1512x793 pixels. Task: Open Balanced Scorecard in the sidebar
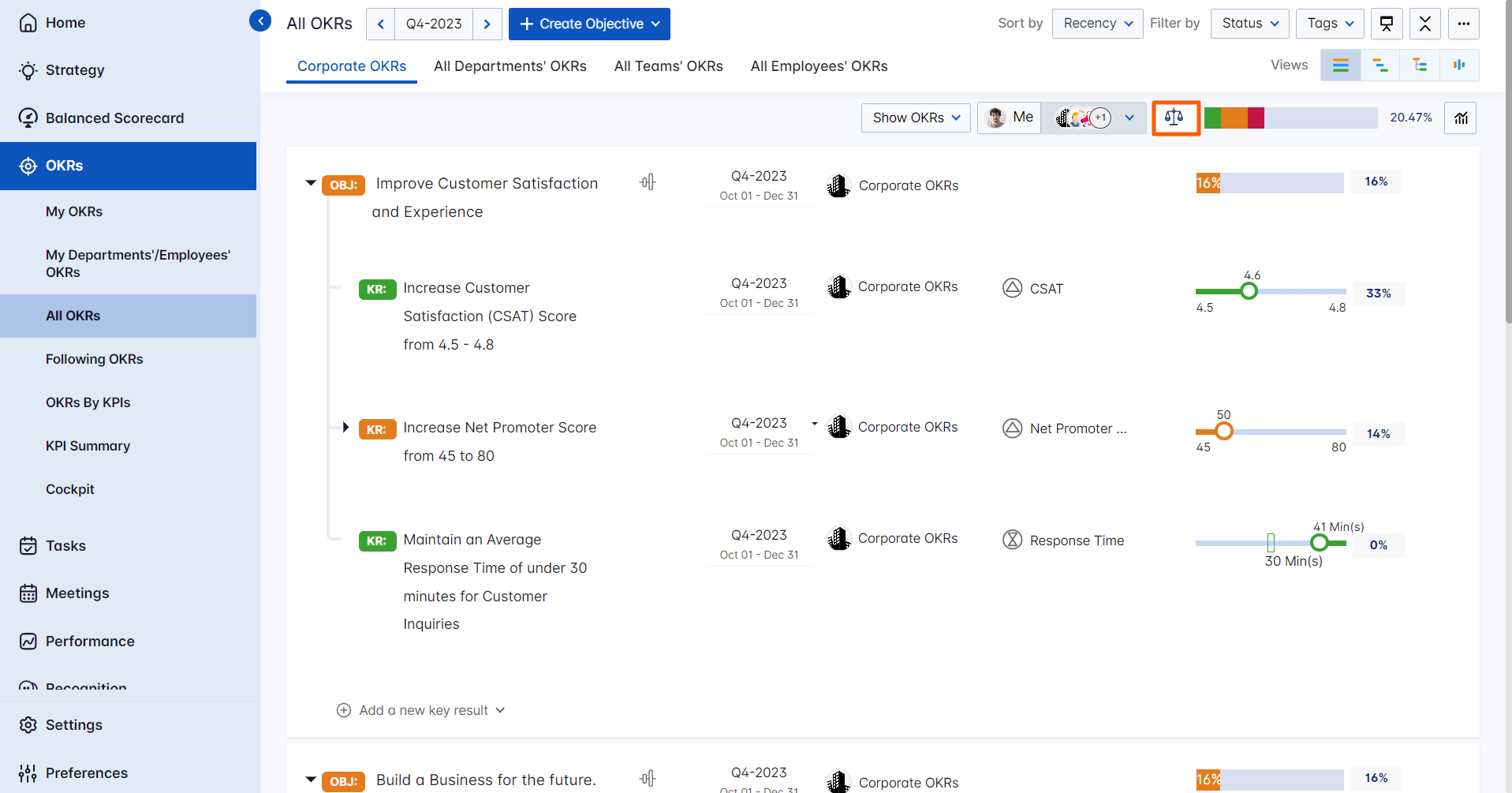(x=114, y=118)
